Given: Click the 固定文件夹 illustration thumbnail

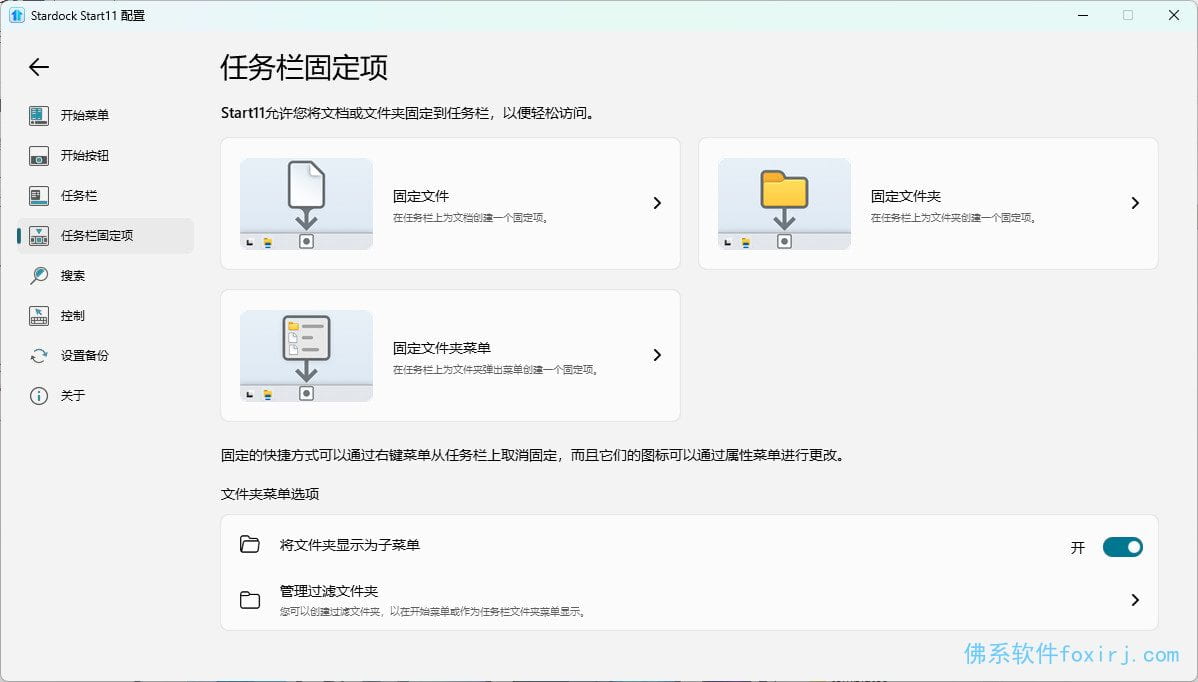Looking at the screenshot, I should coord(785,204).
